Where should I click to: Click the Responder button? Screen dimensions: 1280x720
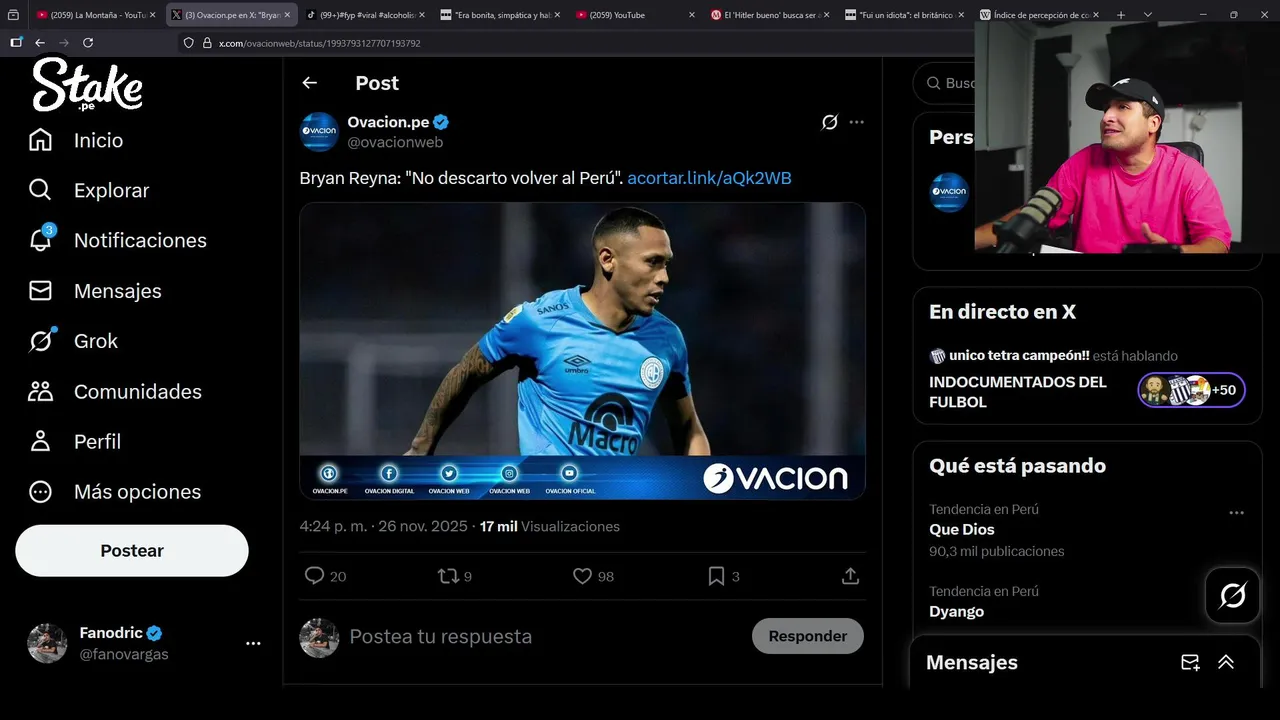coord(808,636)
